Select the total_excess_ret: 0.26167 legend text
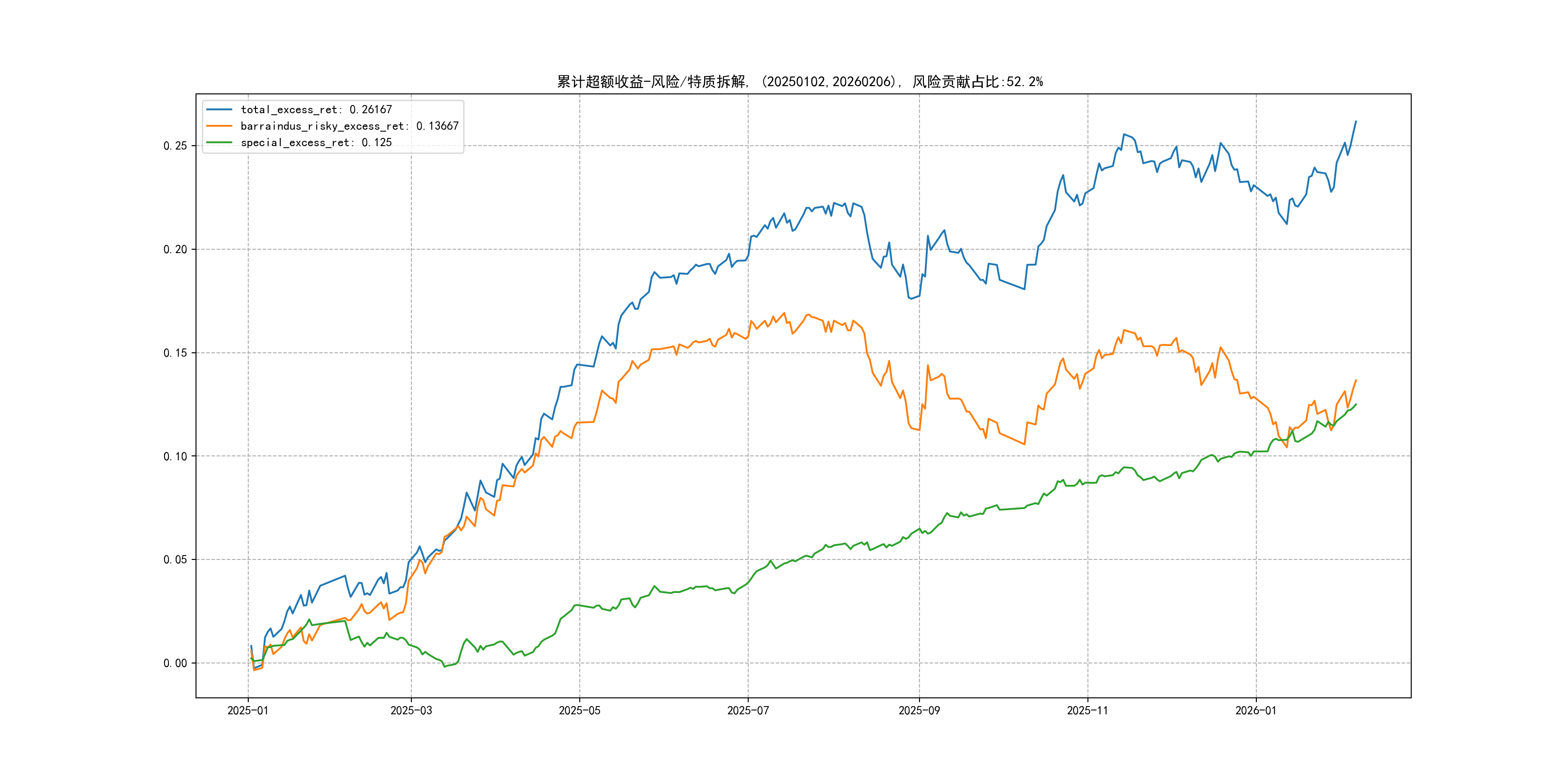The image size is (1568, 784). [316, 109]
